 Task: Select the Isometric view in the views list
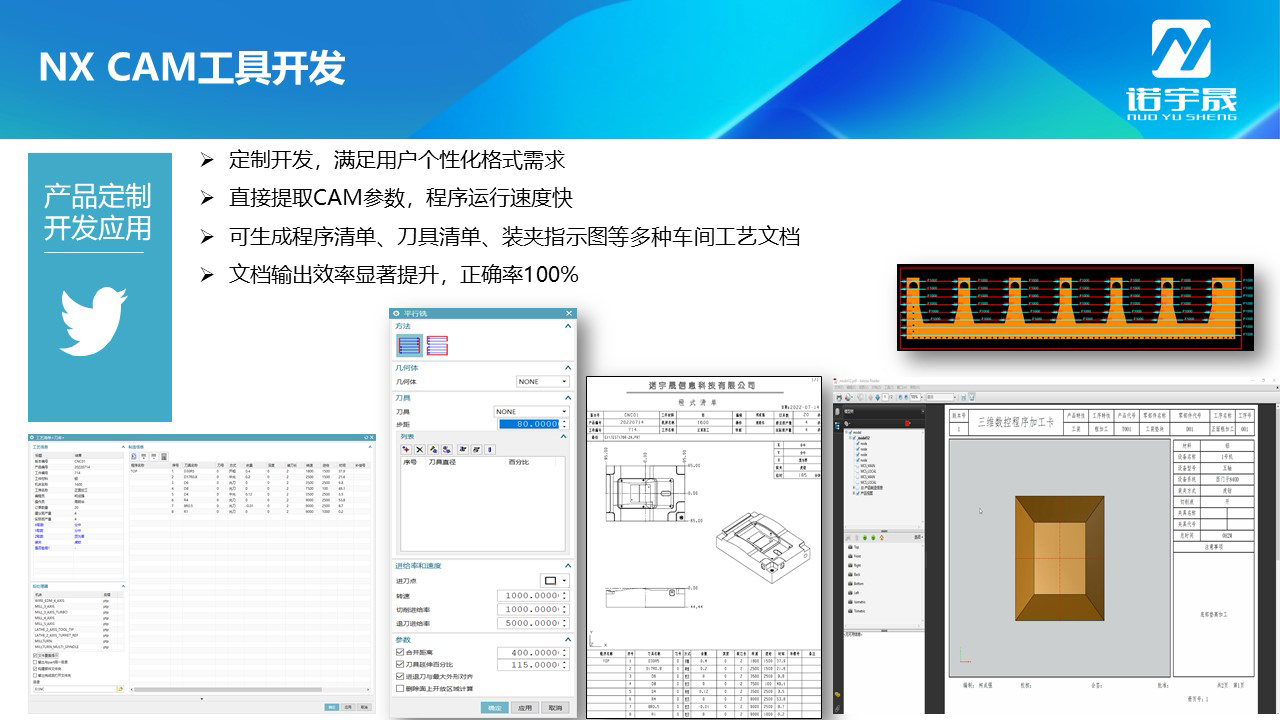click(857, 602)
